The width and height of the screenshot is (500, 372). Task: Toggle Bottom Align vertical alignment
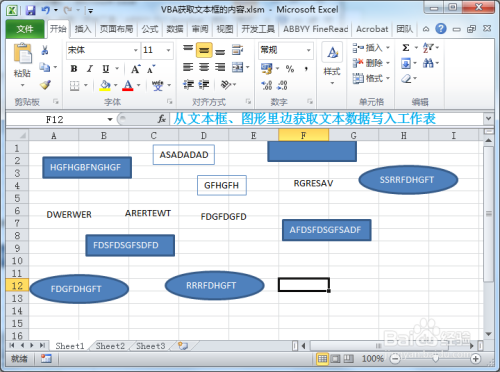[220, 51]
